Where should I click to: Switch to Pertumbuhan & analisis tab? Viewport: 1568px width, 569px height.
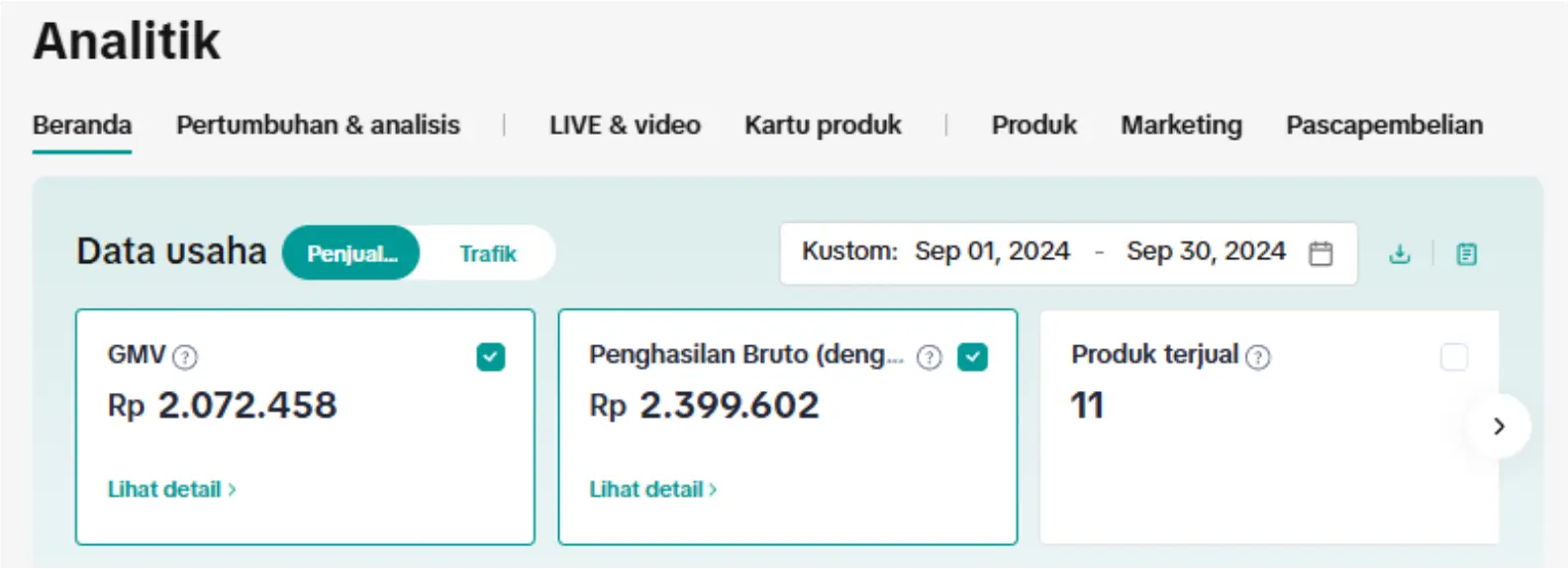318,126
